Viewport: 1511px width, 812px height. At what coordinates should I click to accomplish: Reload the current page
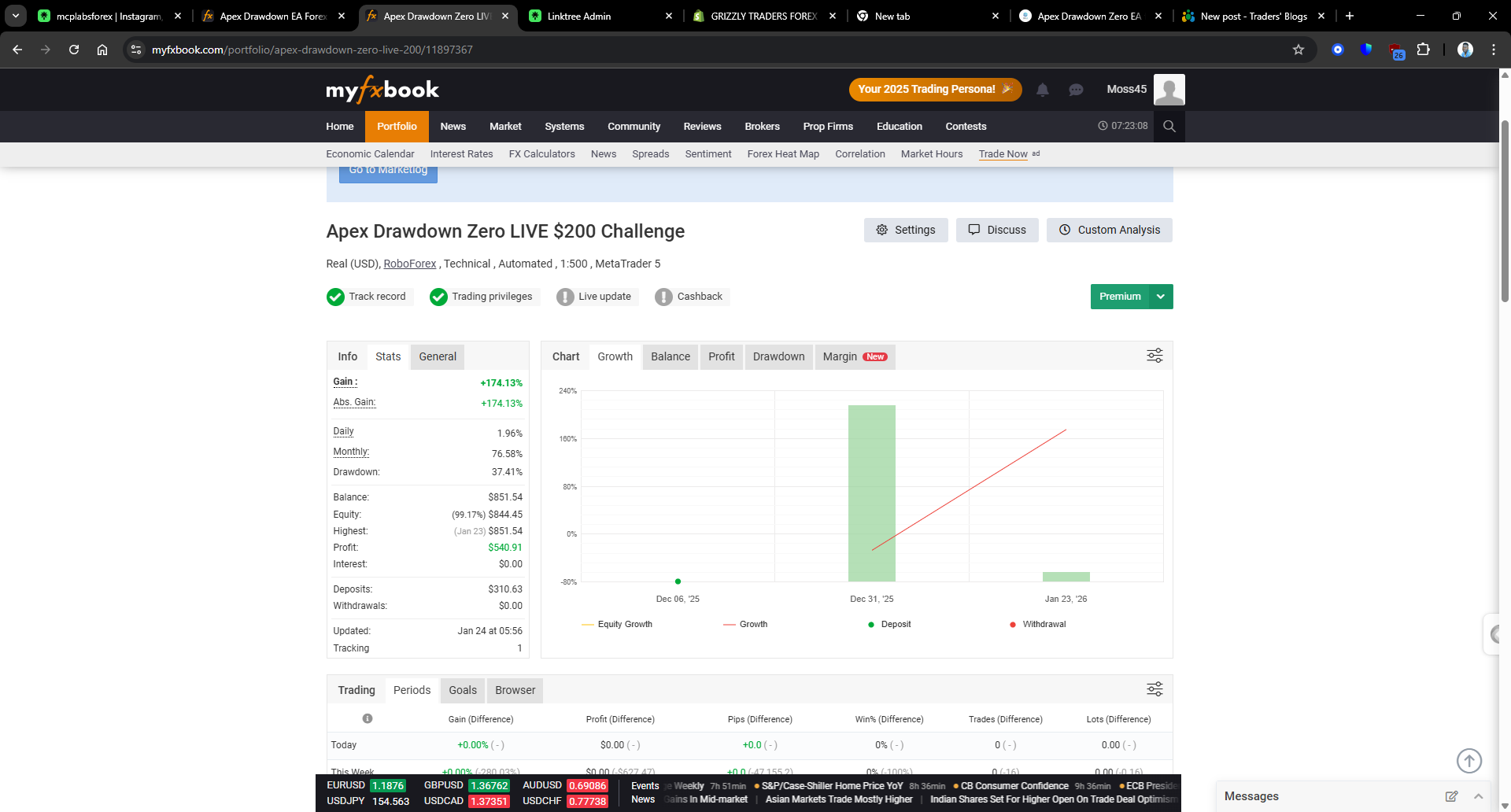click(74, 50)
